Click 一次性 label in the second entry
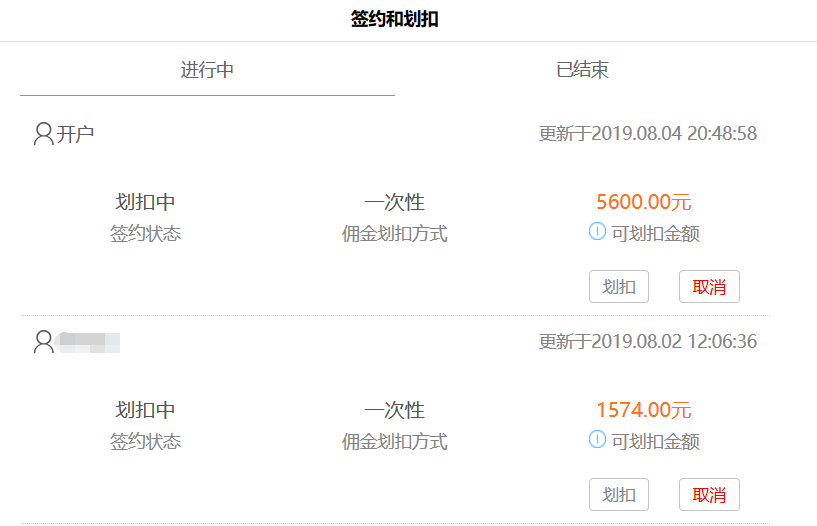The width and height of the screenshot is (817, 526). pyautogui.click(x=394, y=410)
